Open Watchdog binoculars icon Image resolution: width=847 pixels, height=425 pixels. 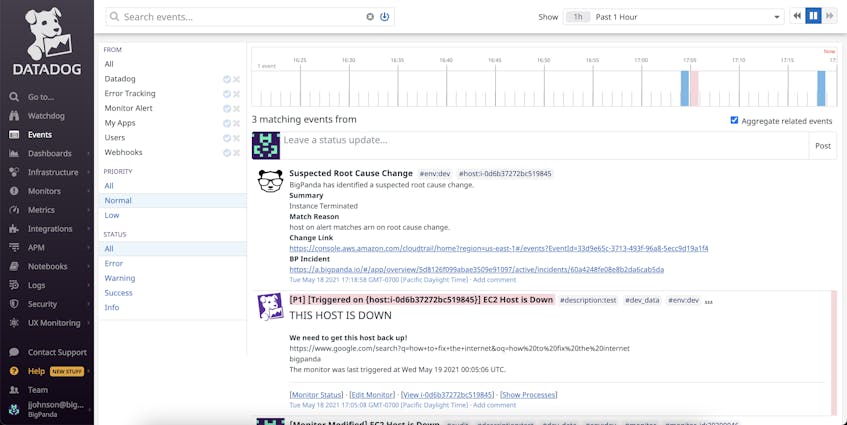[14, 116]
